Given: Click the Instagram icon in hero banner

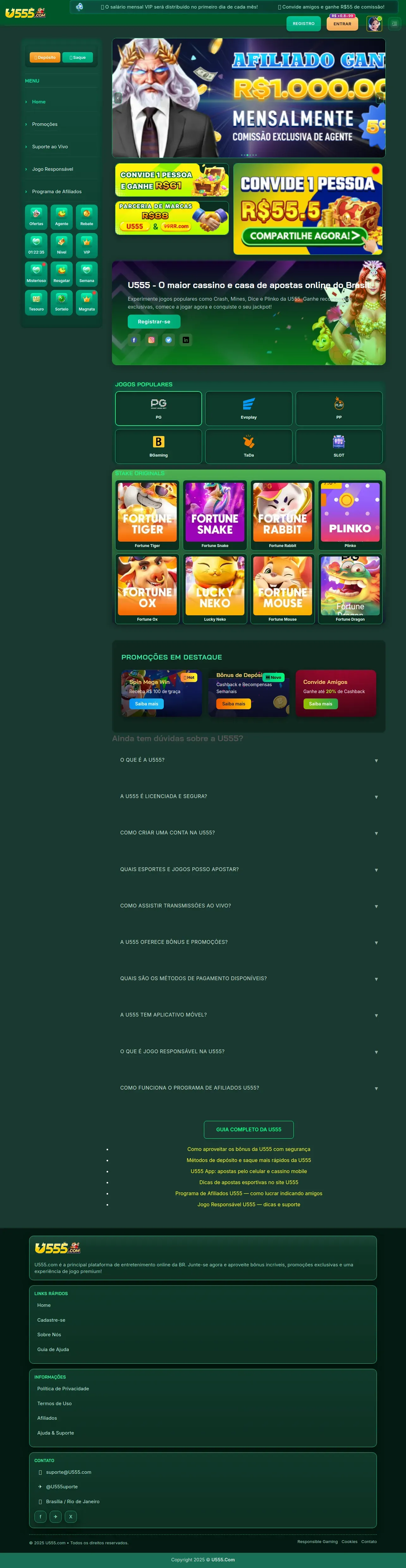Looking at the screenshot, I should pyautogui.click(x=151, y=340).
